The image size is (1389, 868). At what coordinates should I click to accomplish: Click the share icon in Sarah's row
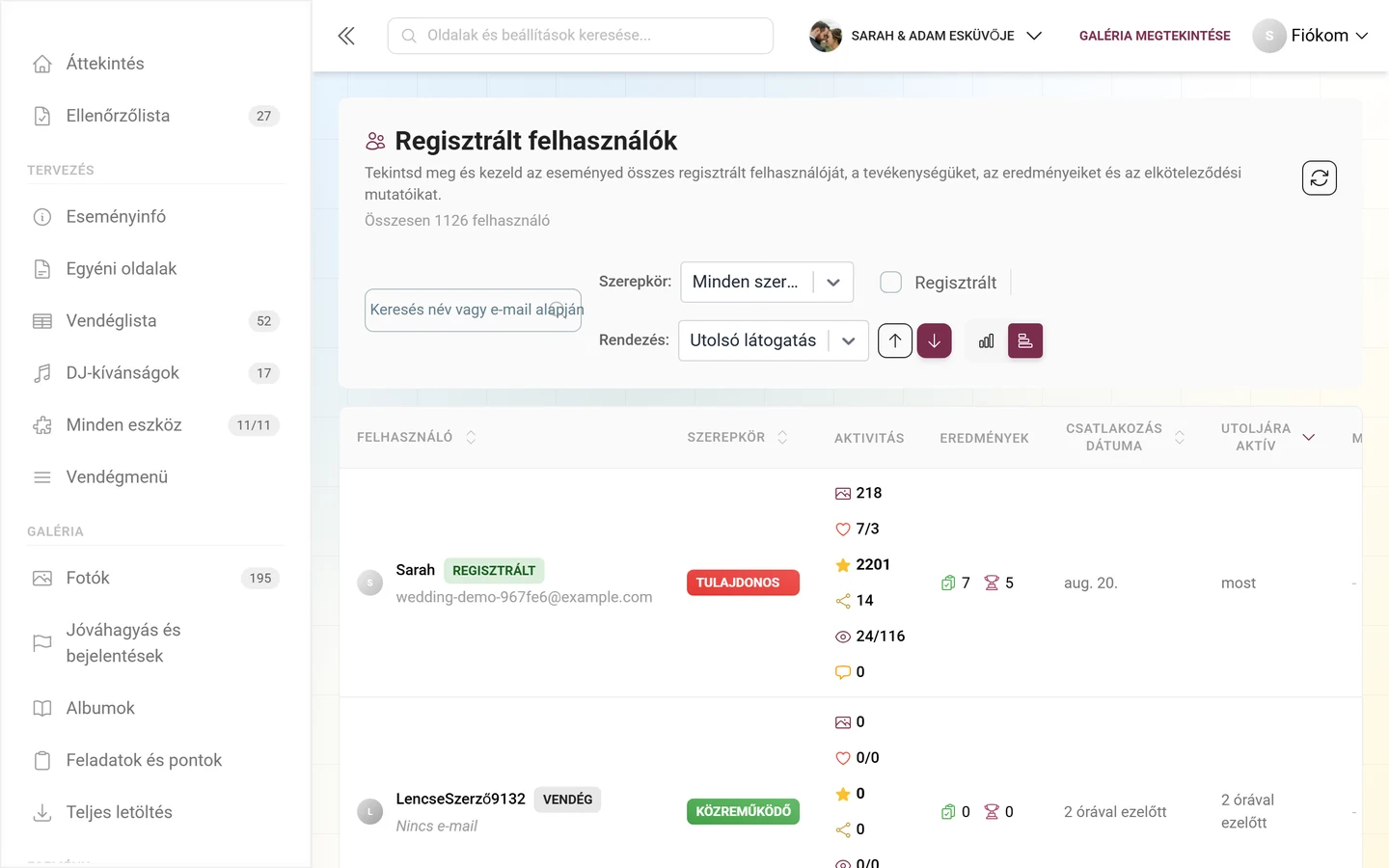(x=843, y=601)
